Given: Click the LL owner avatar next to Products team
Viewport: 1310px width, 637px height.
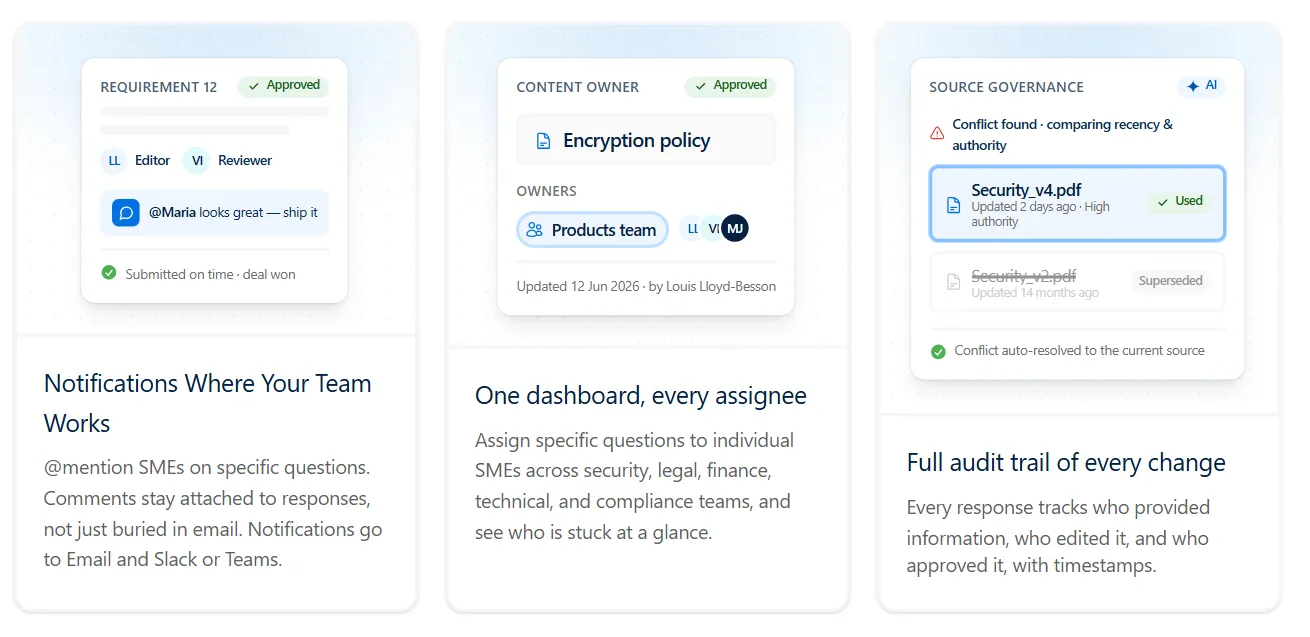Looking at the screenshot, I should 691,228.
